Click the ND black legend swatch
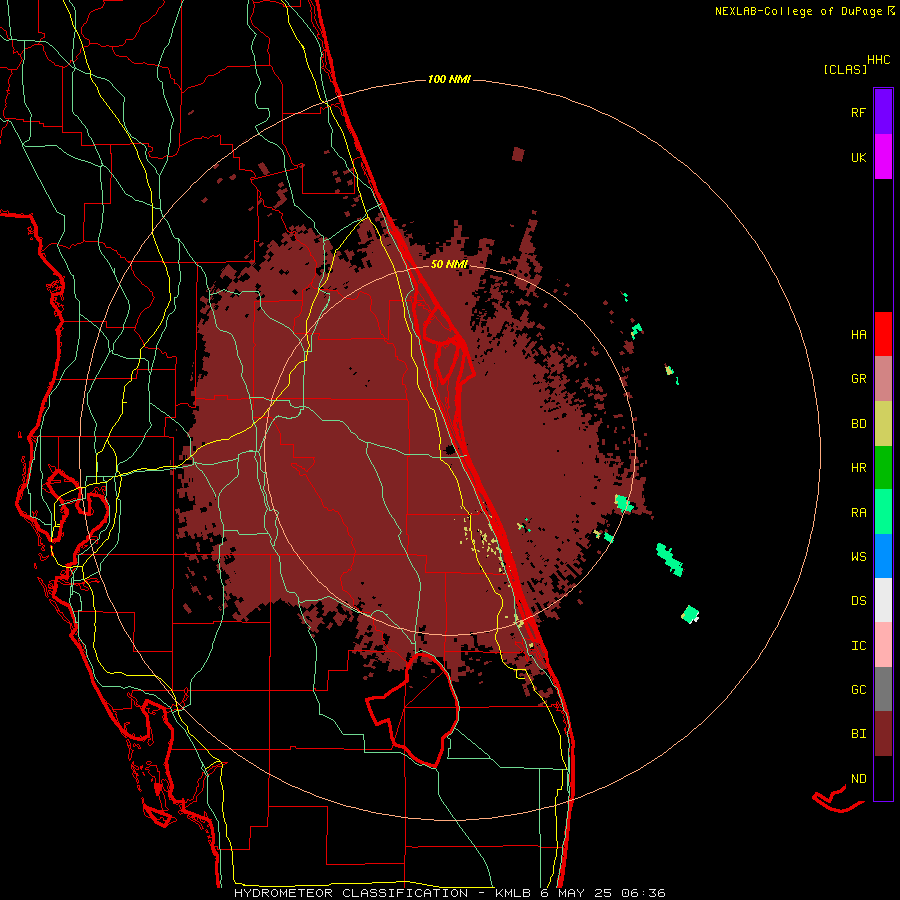Viewport: 900px width, 900px height. click(883, 778)
